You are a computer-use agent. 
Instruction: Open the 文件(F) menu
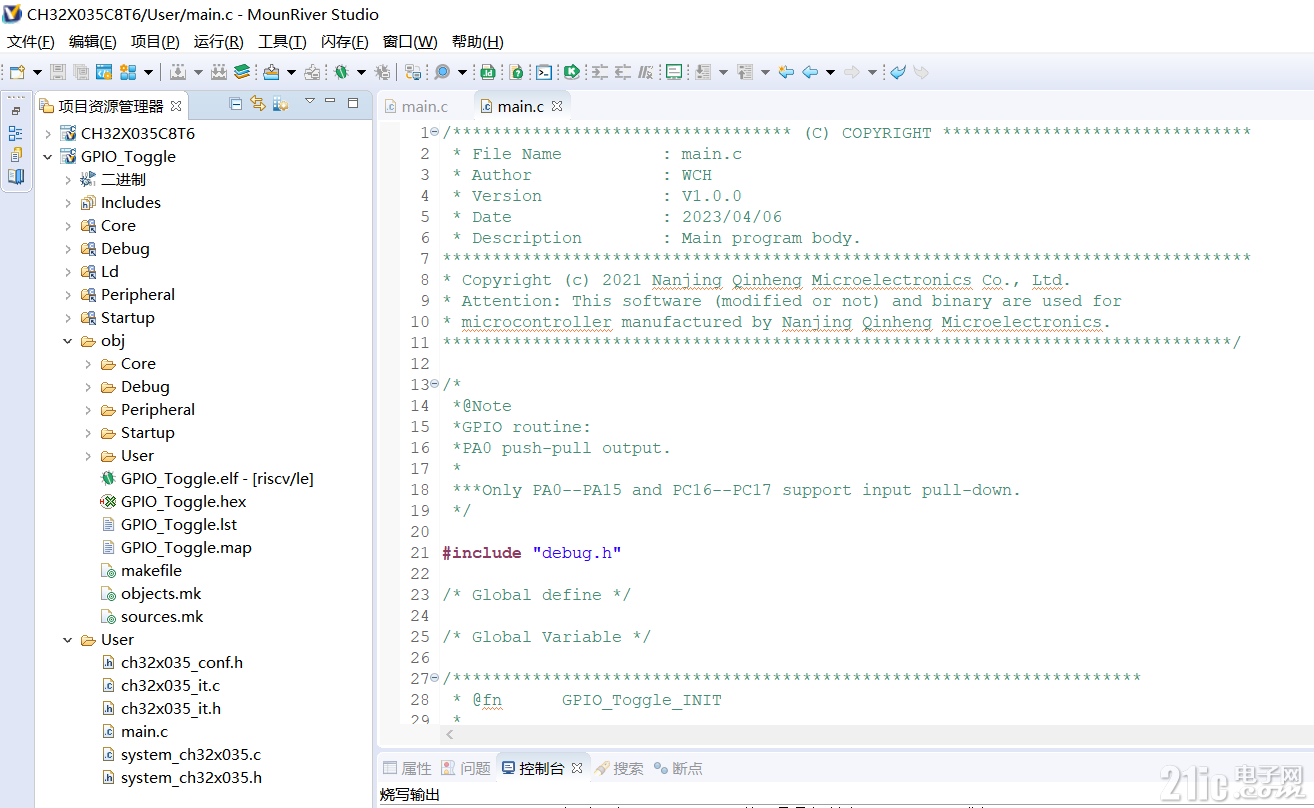tap(30, 42)
